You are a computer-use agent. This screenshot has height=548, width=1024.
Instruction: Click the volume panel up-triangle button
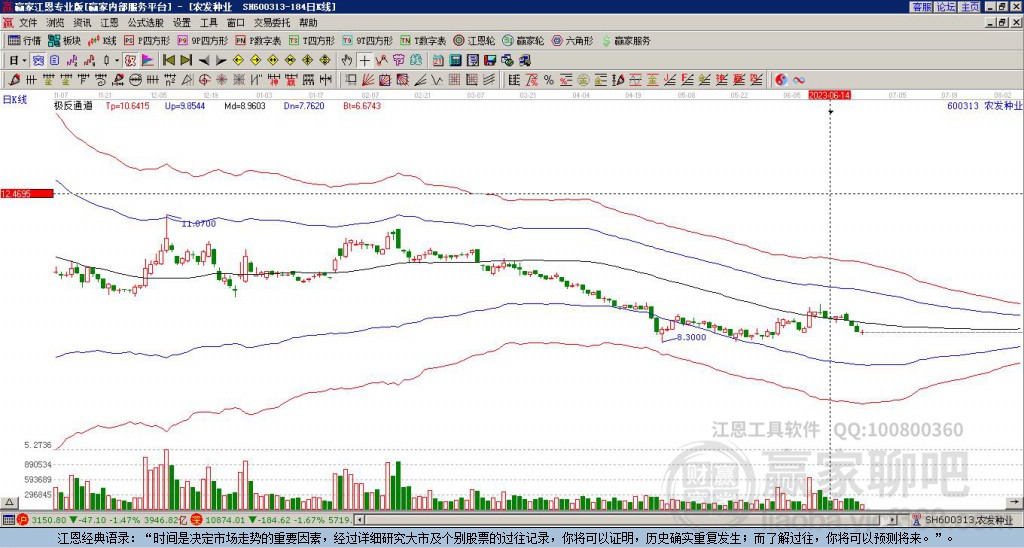pyautogui.click(x=9, y=503)
